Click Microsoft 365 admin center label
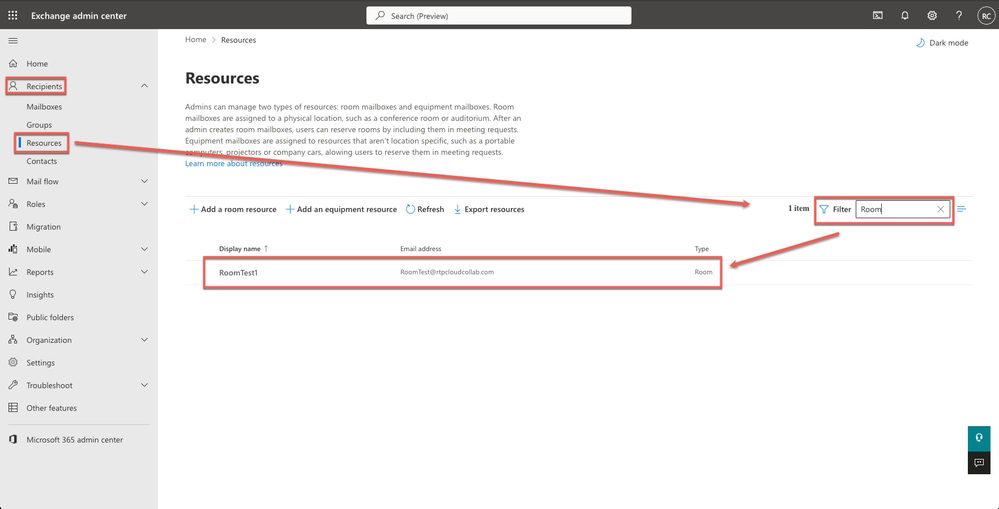Image resolution: width=999 pixels, height=509 pixels. (x=75, y=440)
